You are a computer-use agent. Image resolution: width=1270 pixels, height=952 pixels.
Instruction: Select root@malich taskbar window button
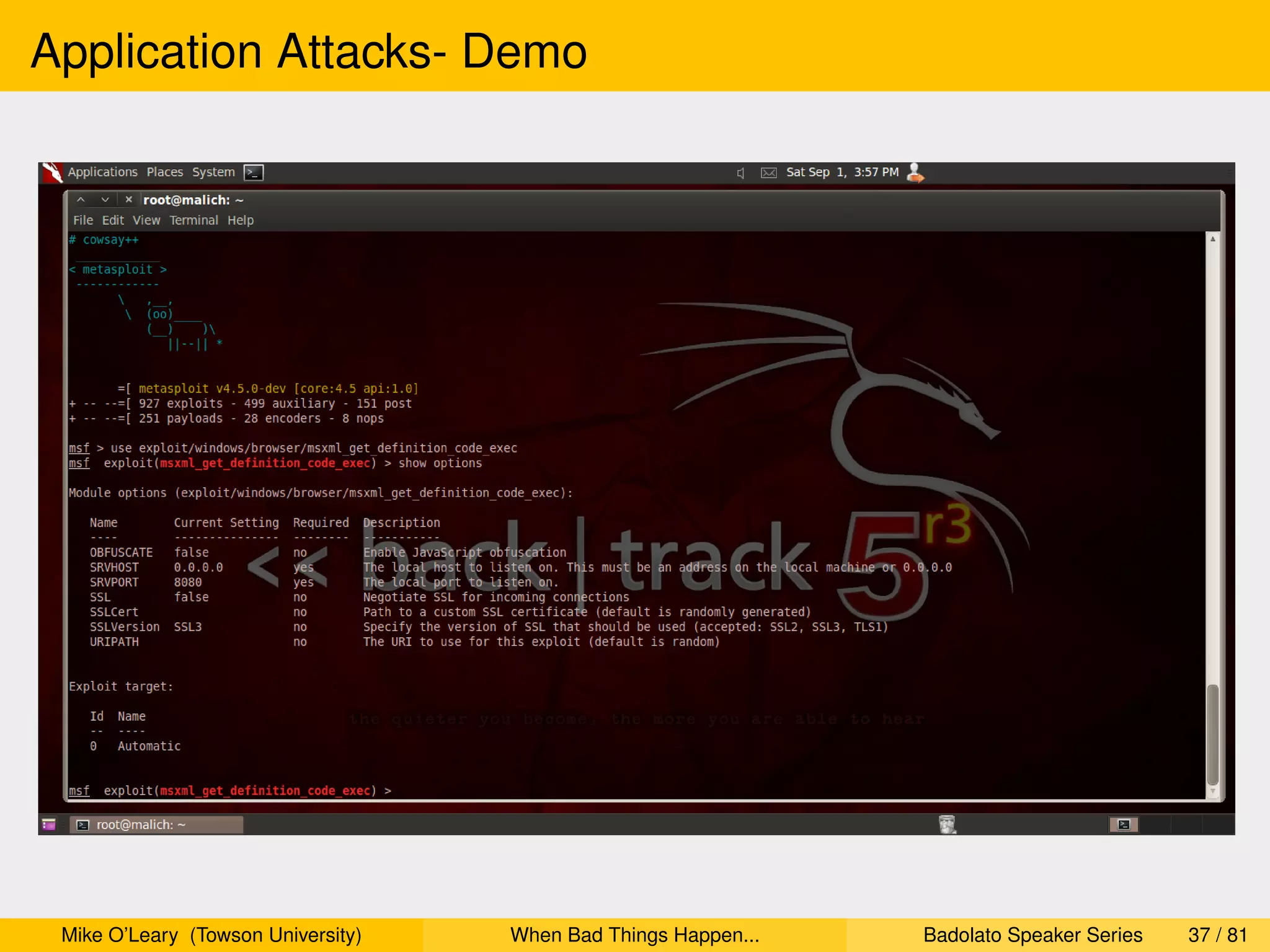pos(156,825)
